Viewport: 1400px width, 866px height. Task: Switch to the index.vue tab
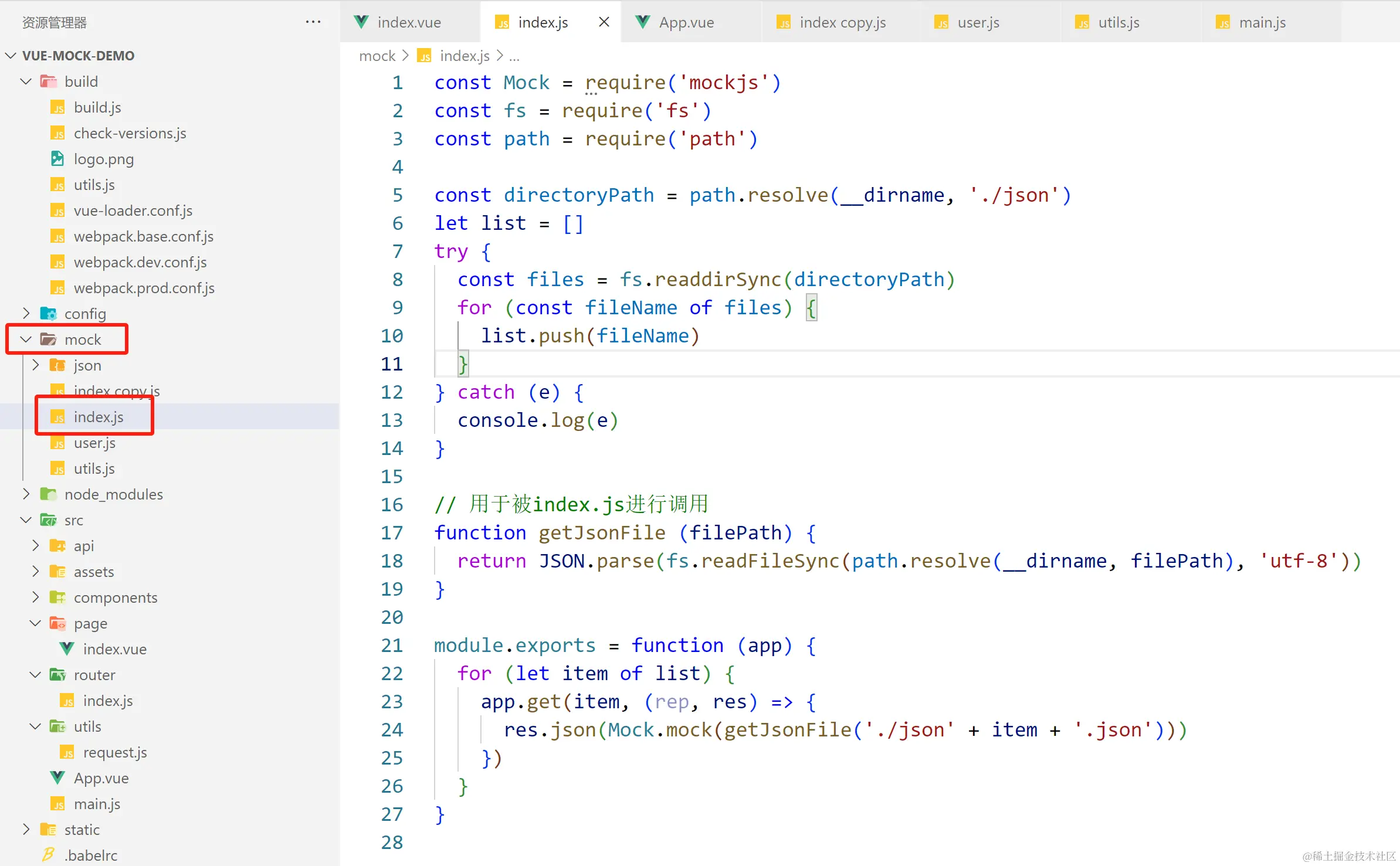click(x=409, y=22)
